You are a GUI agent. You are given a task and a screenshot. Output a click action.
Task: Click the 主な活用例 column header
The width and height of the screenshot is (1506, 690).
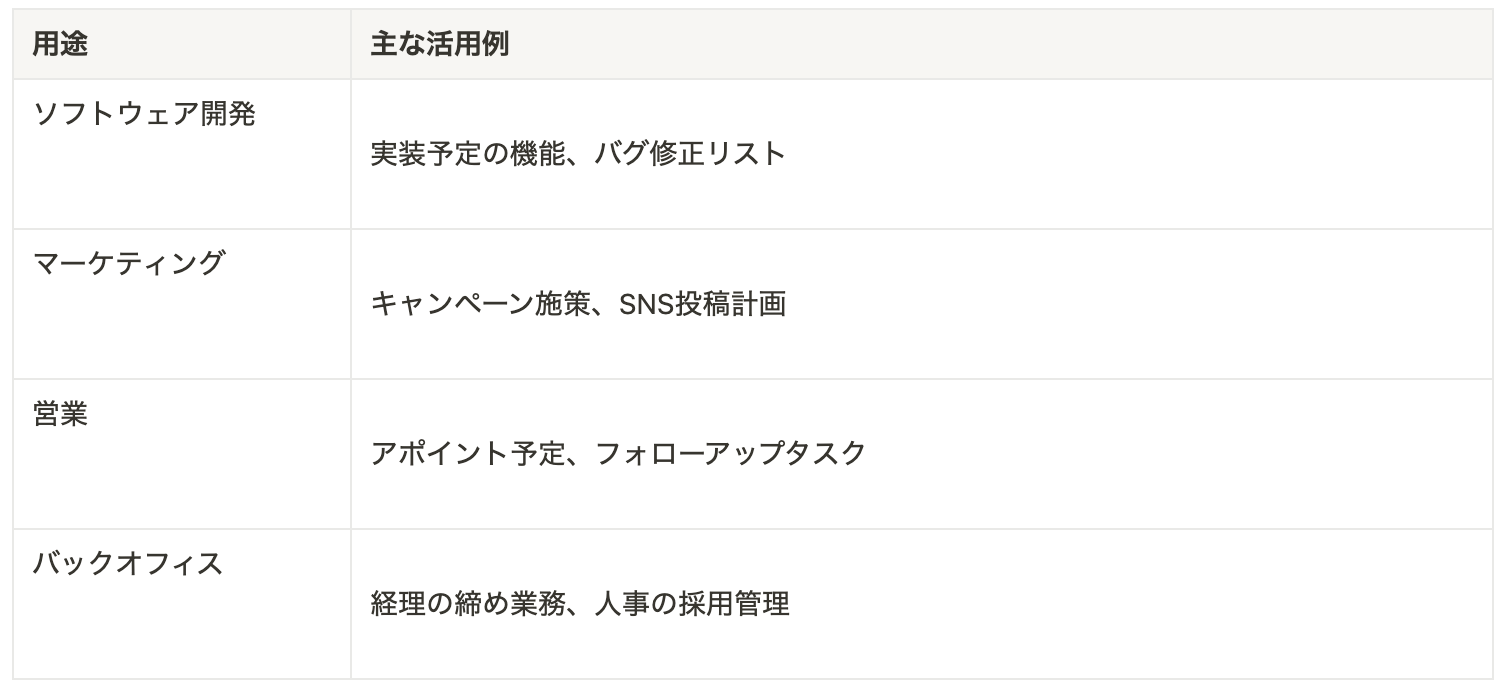pyautogui.click(x=440, y=46)
